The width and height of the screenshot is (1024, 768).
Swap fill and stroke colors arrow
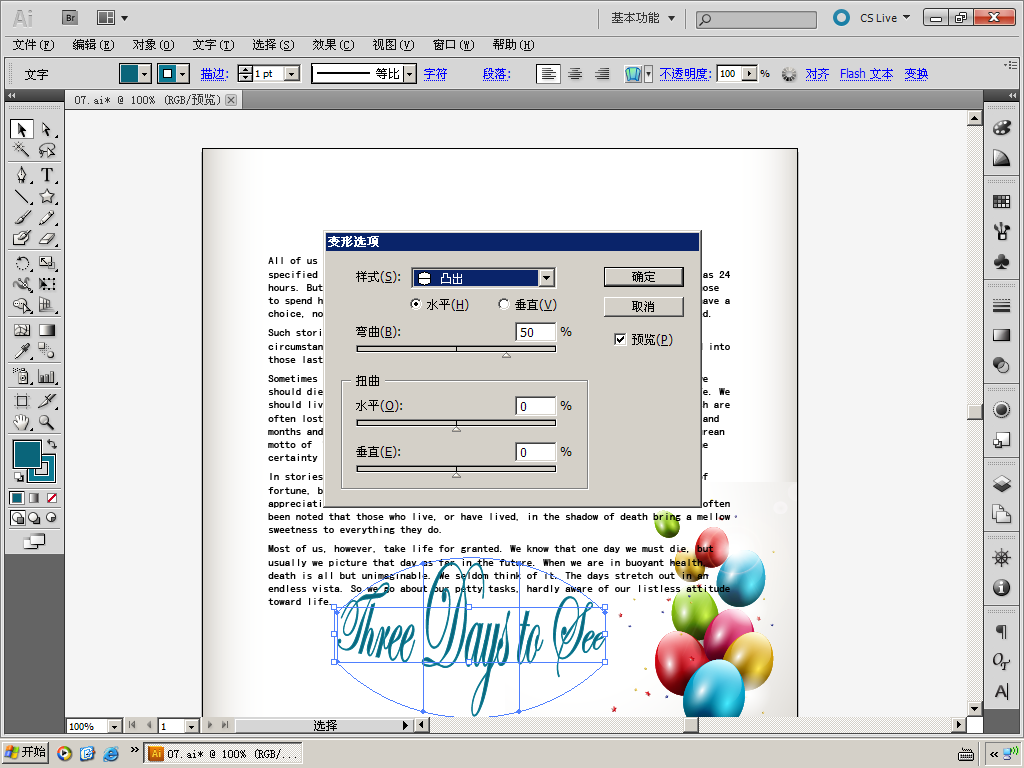52,443
